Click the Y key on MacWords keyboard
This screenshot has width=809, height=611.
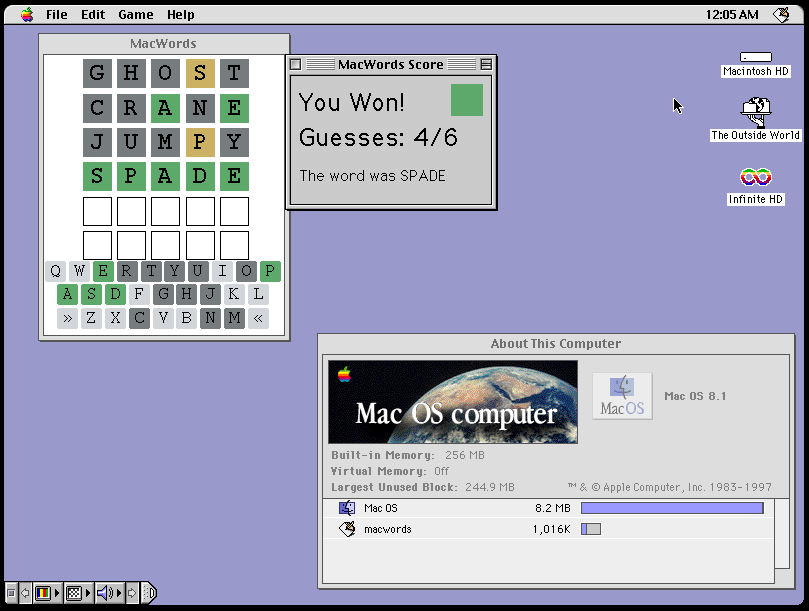click(x=174, y=271)
